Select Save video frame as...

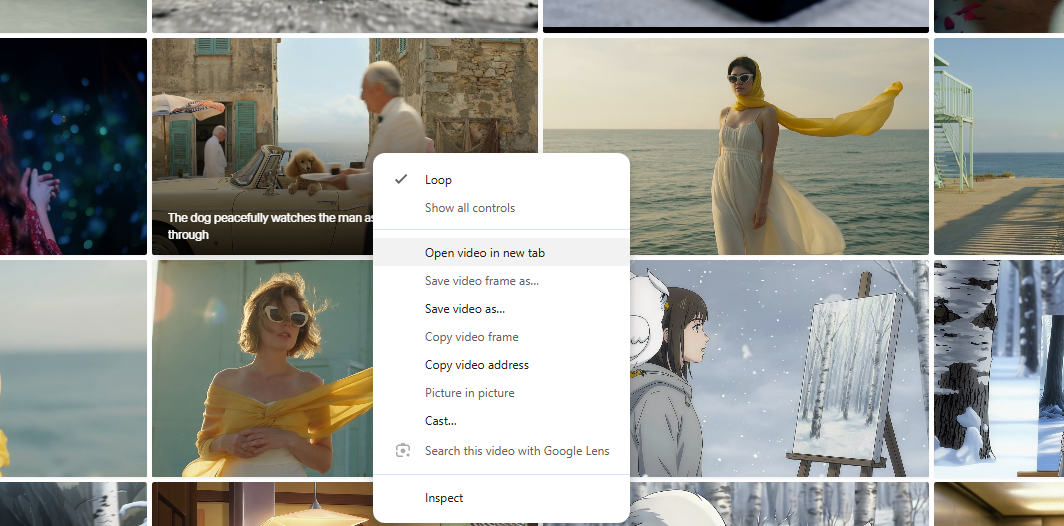(501, 280)
